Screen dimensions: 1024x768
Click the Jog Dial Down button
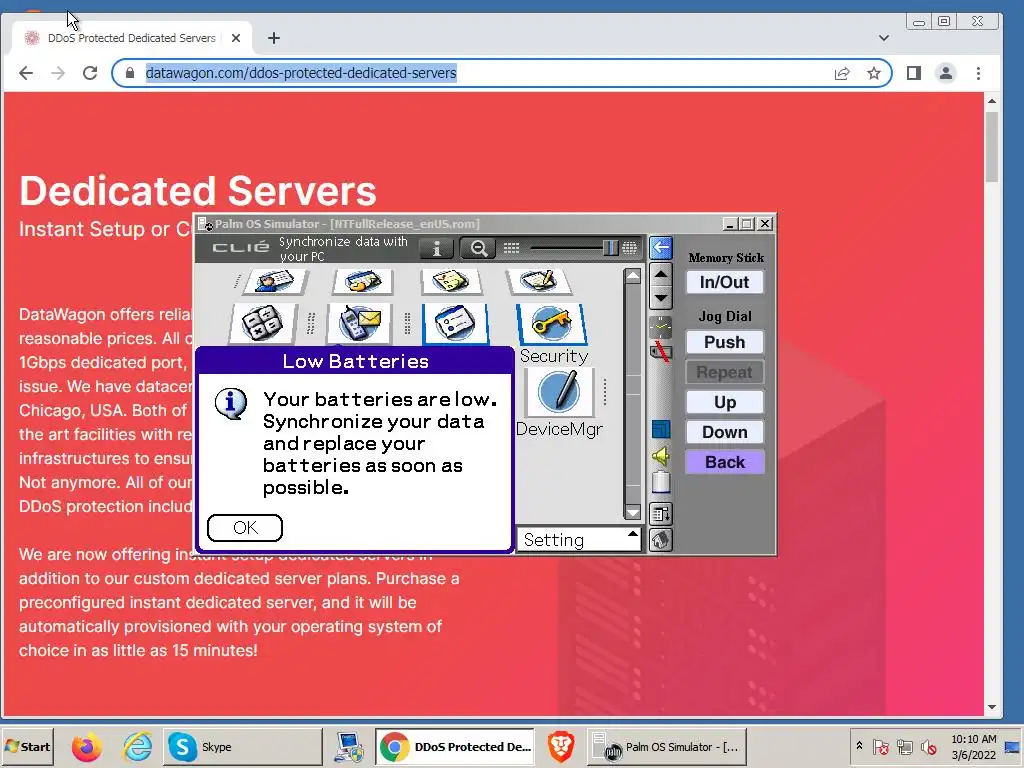tap(724, 432)
